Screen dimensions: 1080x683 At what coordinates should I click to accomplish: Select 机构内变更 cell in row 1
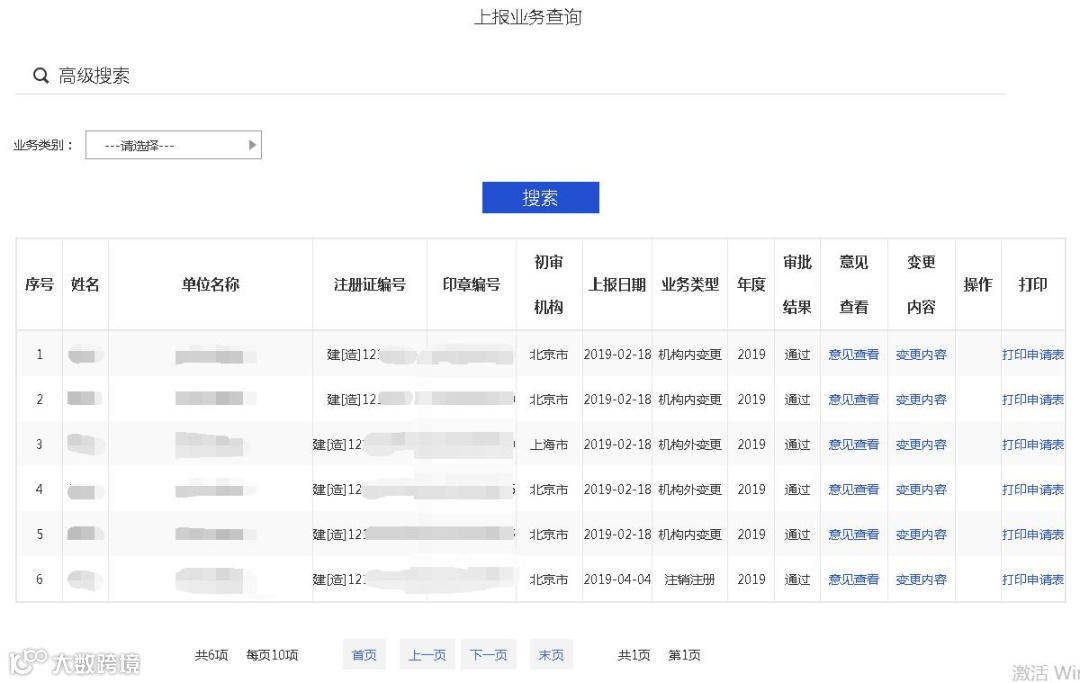coord(689,355)
